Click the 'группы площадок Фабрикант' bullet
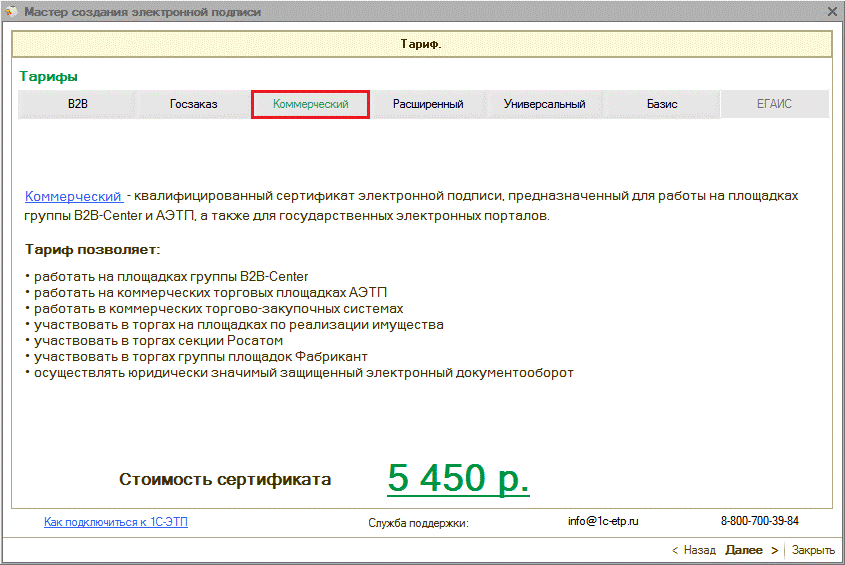Image resolution: width=845 pixels, height=565 pixels. click(x=196, y=356)
